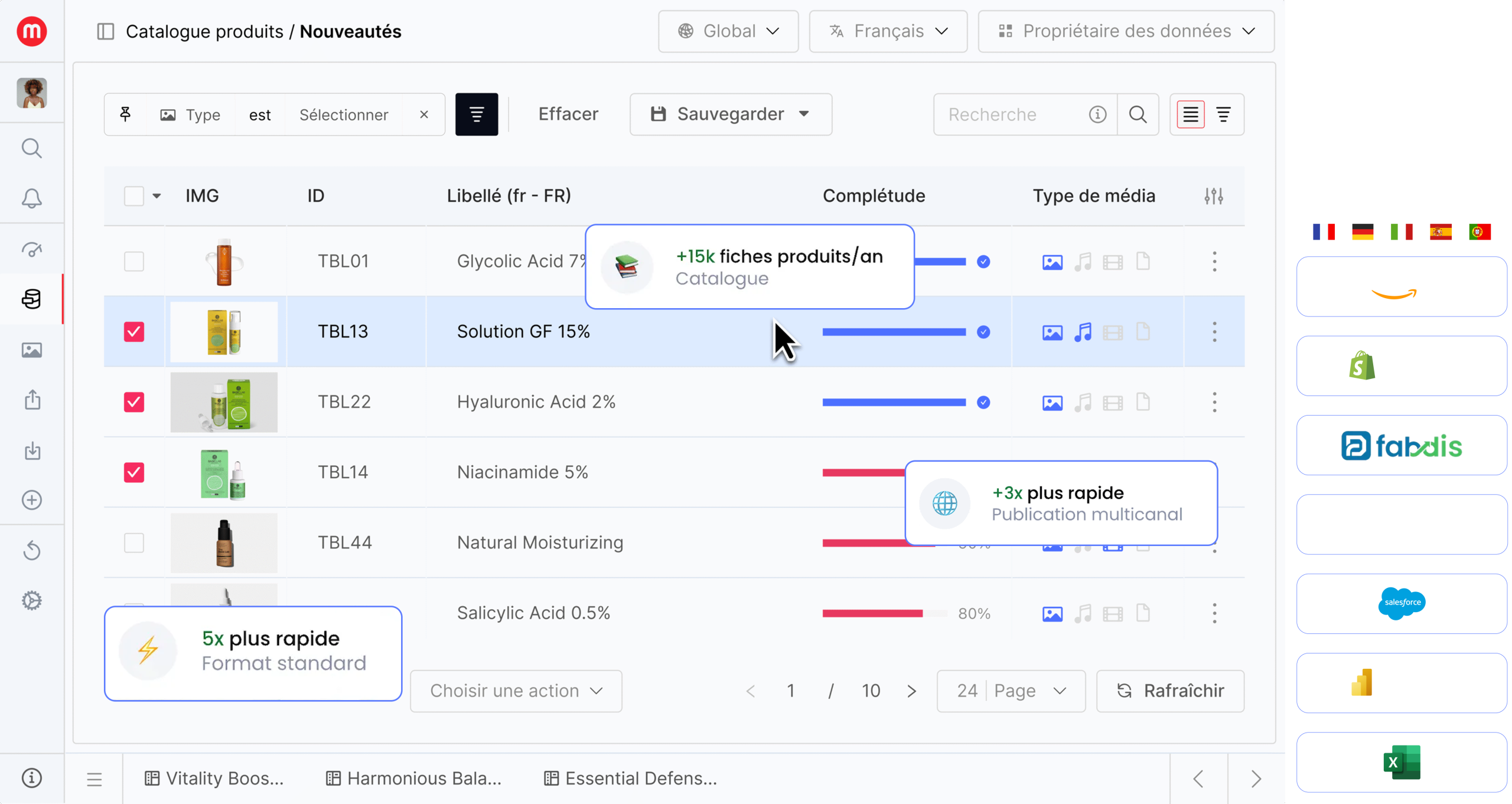Image resolution: width=1512 pixels, height=804 pixels.
Task: Click the settings gear icon in sidebar
Action: coord(32,600)
